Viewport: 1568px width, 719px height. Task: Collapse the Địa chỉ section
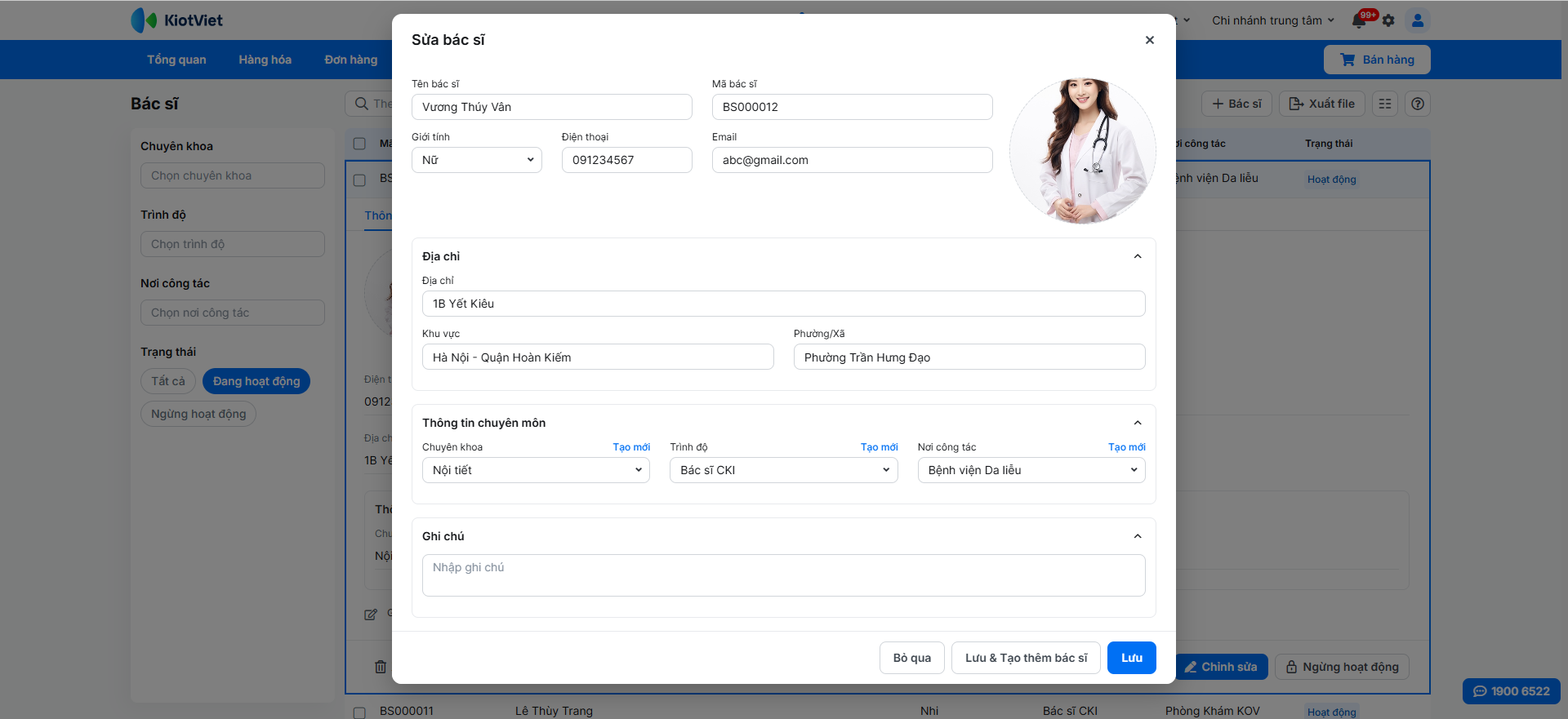[x=1138, y=256]
